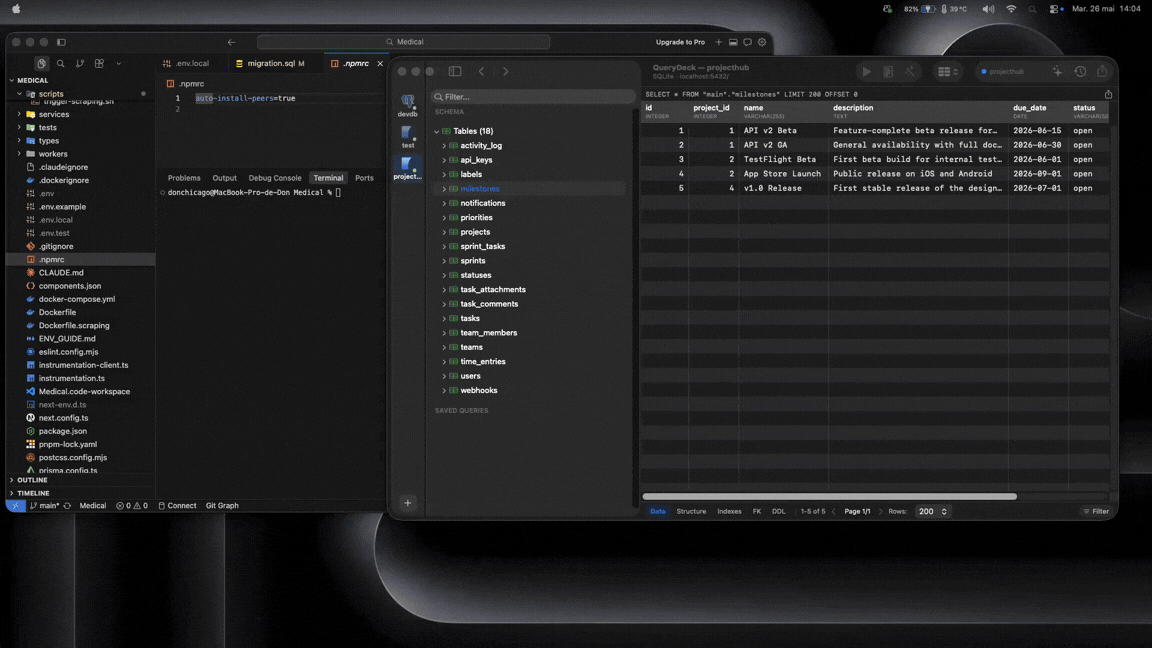The image size is (1152, 648).
Task: Collapse the Tables (18) group
Action: [x=436, y=132]
